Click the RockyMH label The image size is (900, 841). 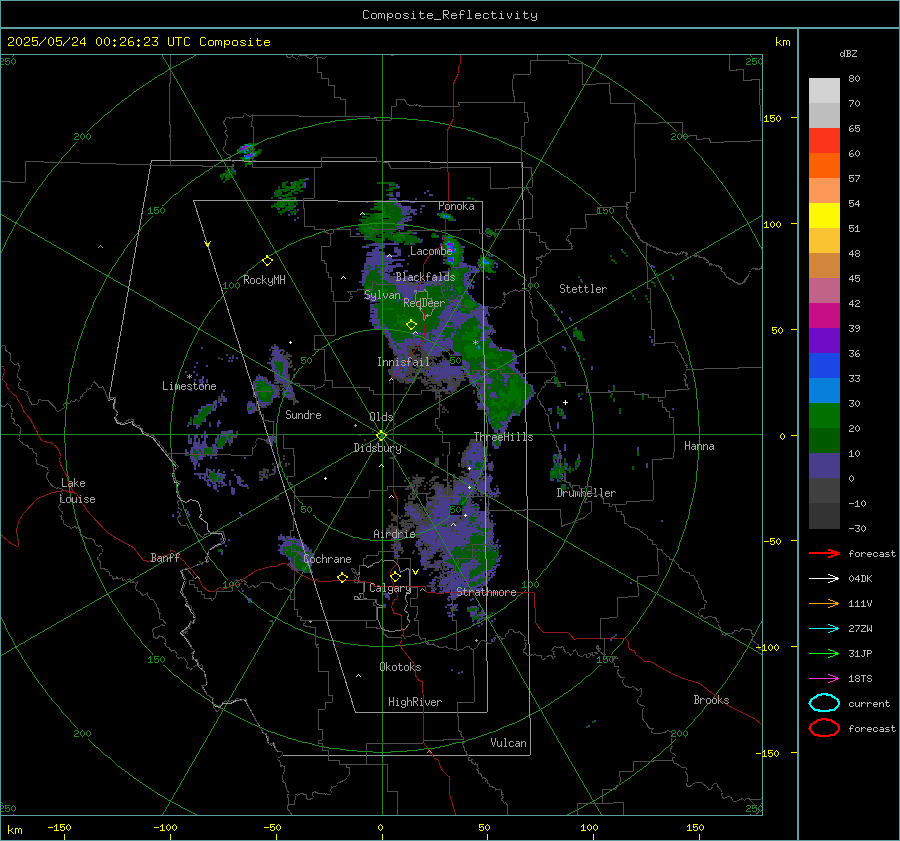tap(264, 280)
